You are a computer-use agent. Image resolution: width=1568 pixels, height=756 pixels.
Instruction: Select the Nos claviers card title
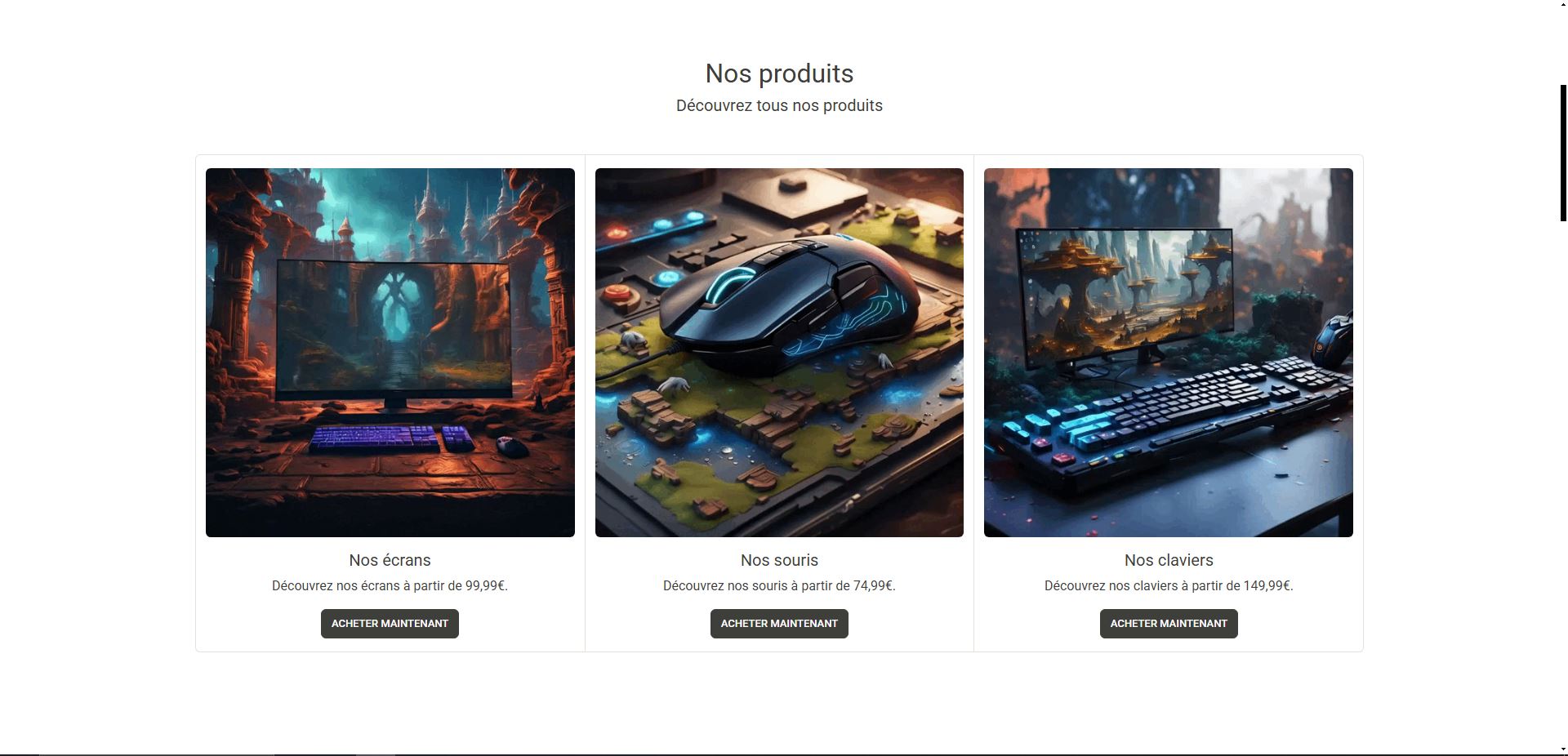(x=1169, y=560)
